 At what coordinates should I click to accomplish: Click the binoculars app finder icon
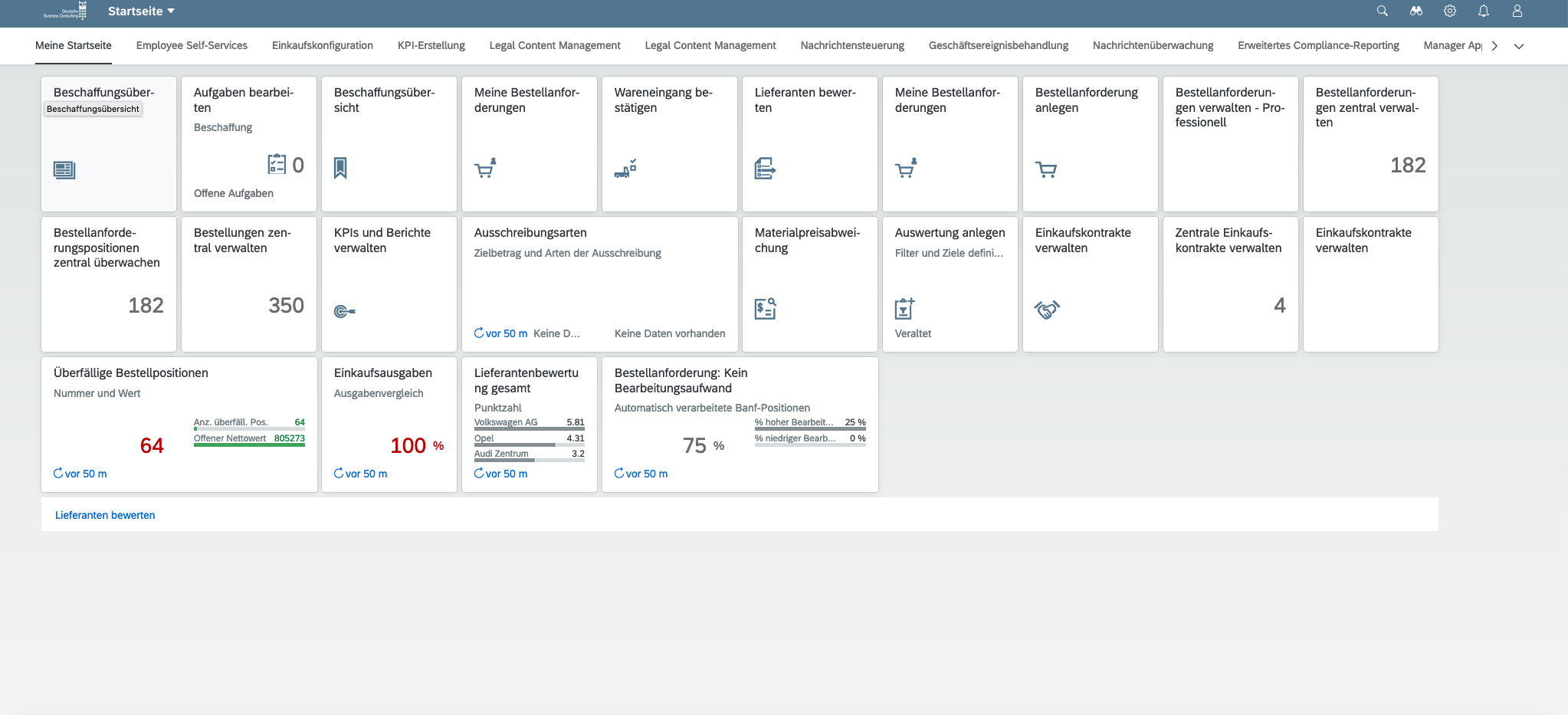[1416, 11]
